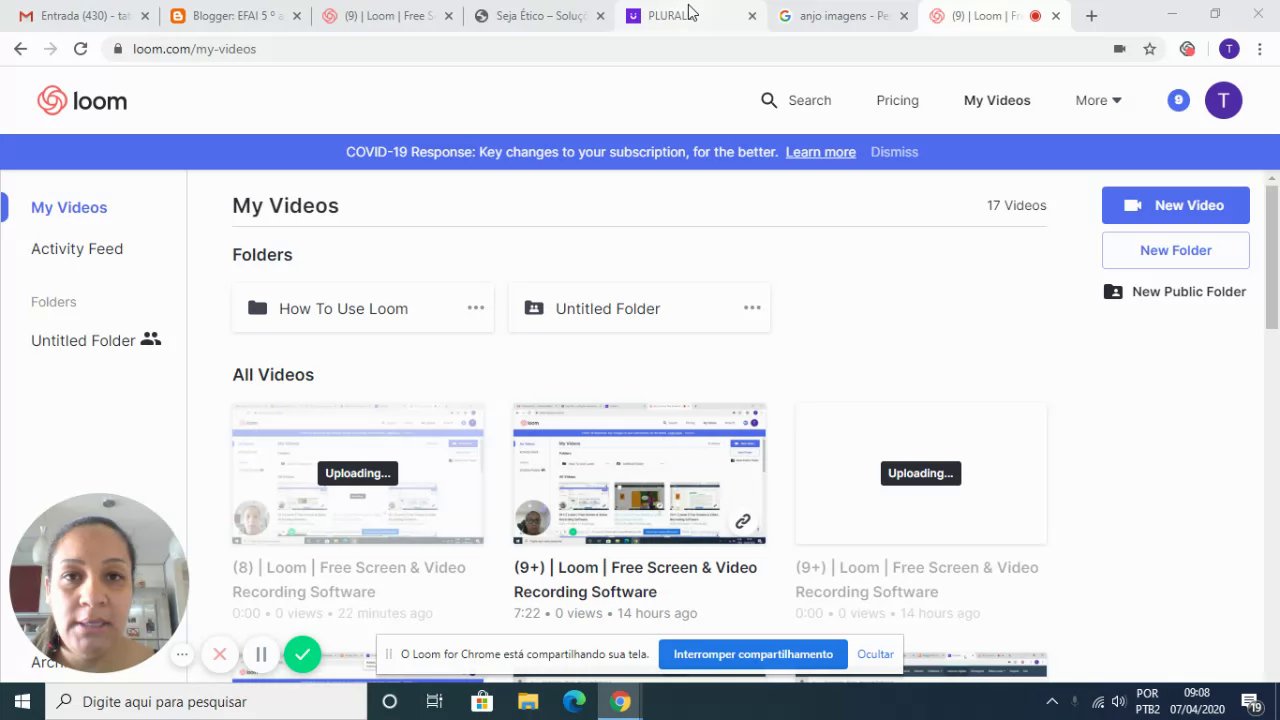Open the Loom extension icon in Chrome toolbar
This screenshot has width=1280, height=720.
coord(1187,48)
